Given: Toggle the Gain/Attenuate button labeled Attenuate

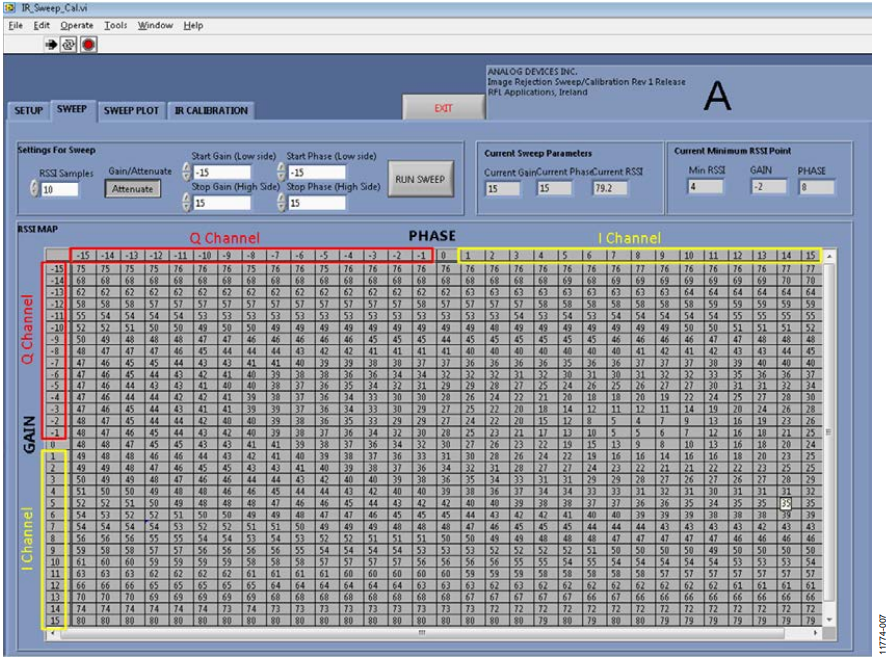Looking at the screenshot, I should tap(132, 188).
